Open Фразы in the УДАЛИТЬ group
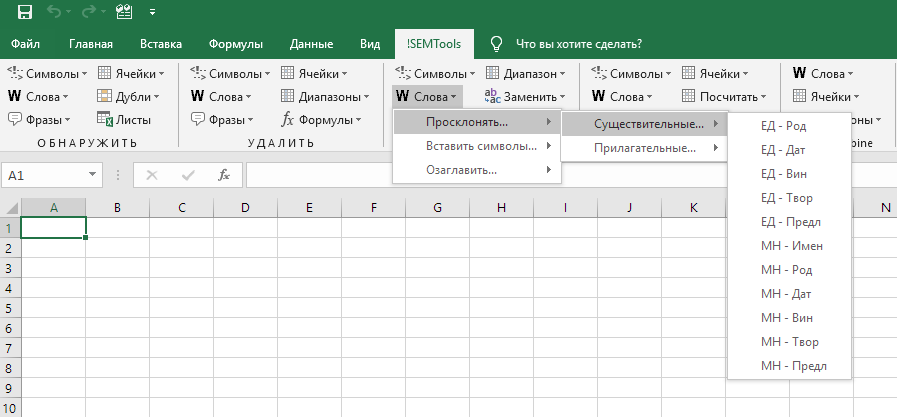Viewport: 897px width, 417px height. click(x=222, y=120)
